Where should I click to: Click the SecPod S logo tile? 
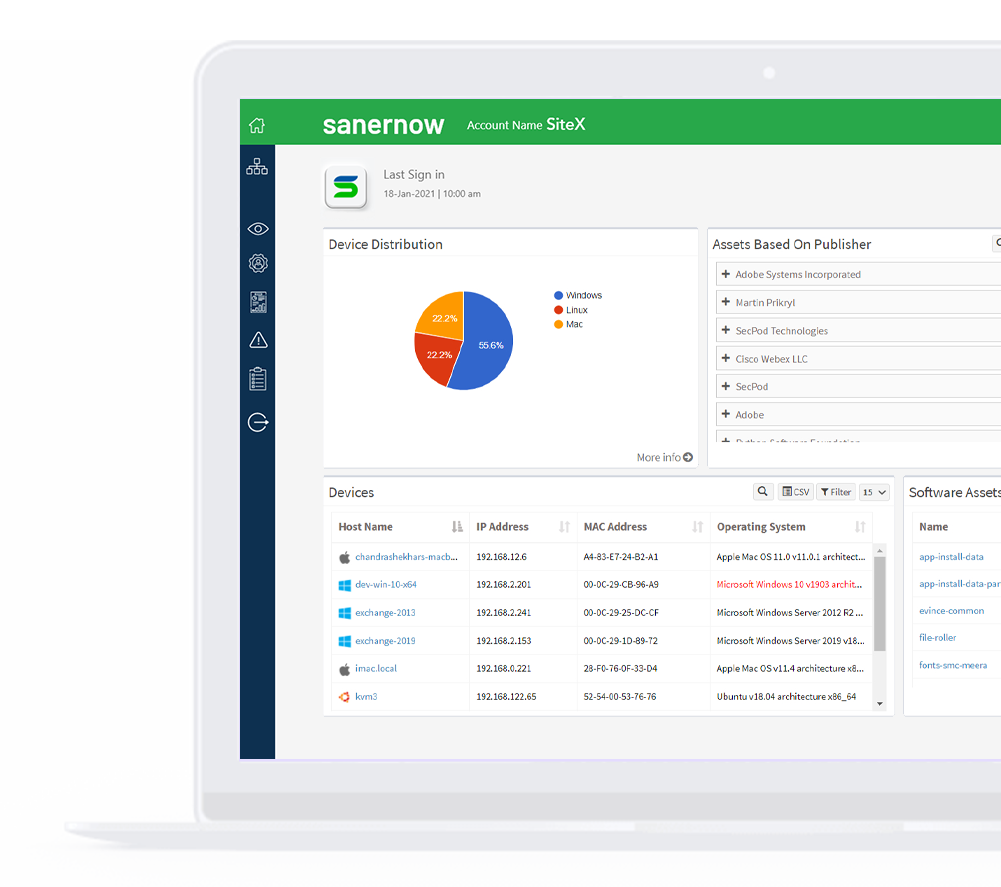point(345,187)
